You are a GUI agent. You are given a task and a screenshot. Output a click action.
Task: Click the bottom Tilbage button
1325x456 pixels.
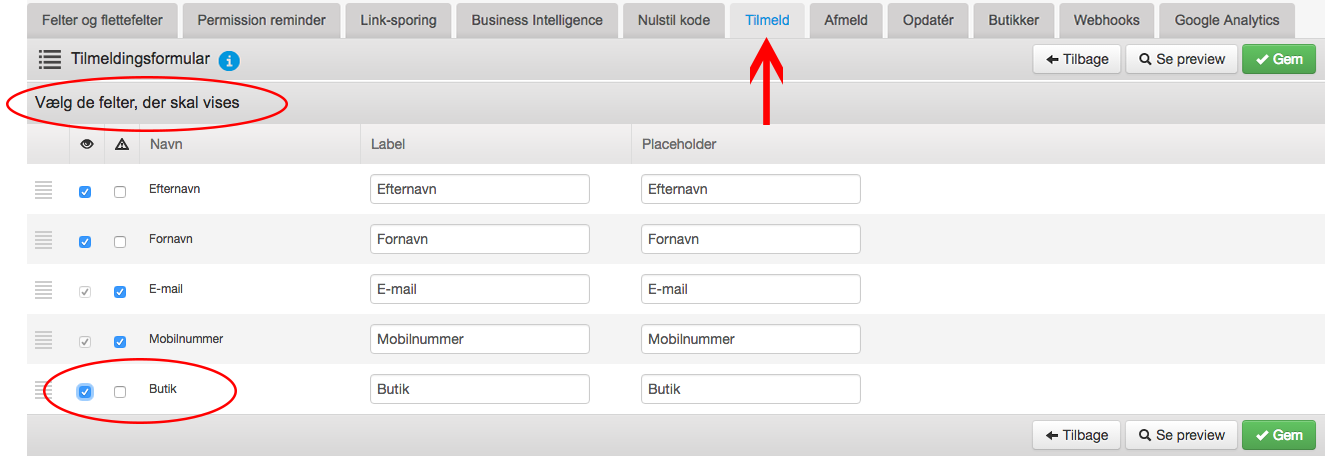click(1077, 435)
